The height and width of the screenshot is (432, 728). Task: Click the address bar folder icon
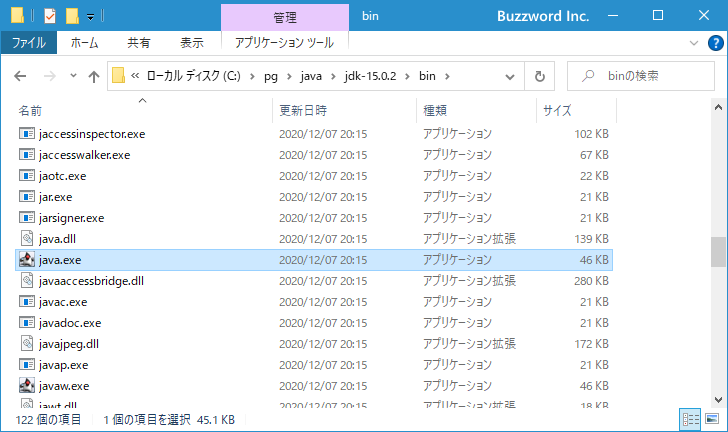click(x=118, y=76)
